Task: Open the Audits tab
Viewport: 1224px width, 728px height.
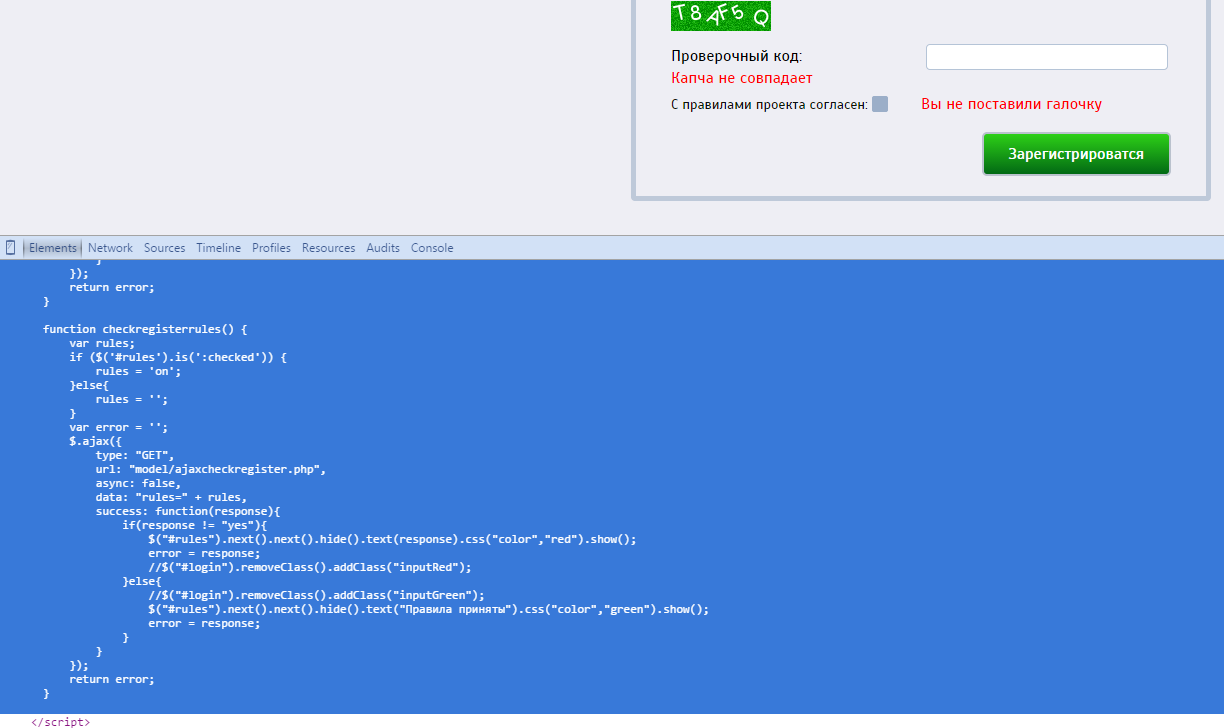Action: pyautogui.click(x=382, y=248)
